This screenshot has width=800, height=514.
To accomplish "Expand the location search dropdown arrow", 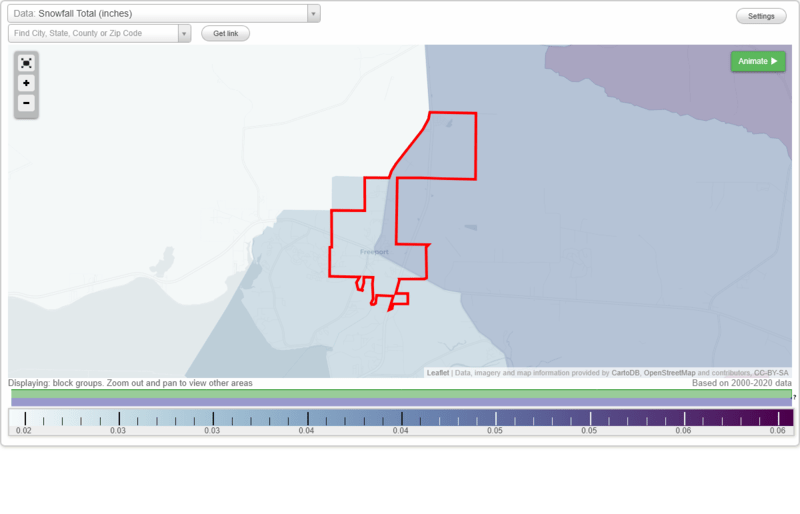I will click(x=184, y=34).
